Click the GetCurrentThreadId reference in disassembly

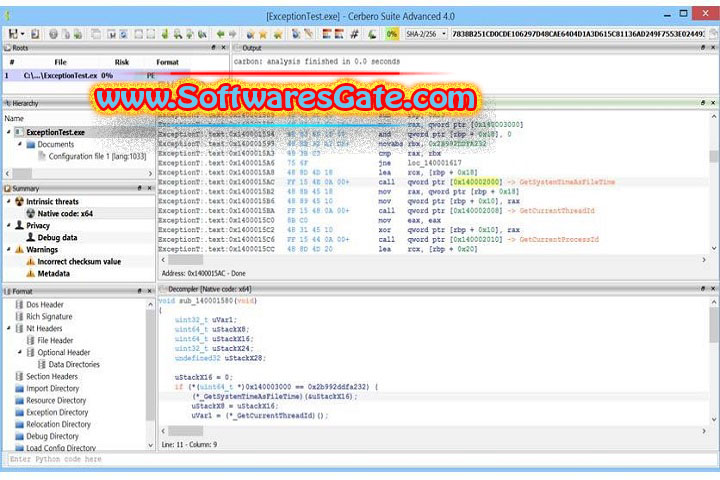[x=557, y=210]
